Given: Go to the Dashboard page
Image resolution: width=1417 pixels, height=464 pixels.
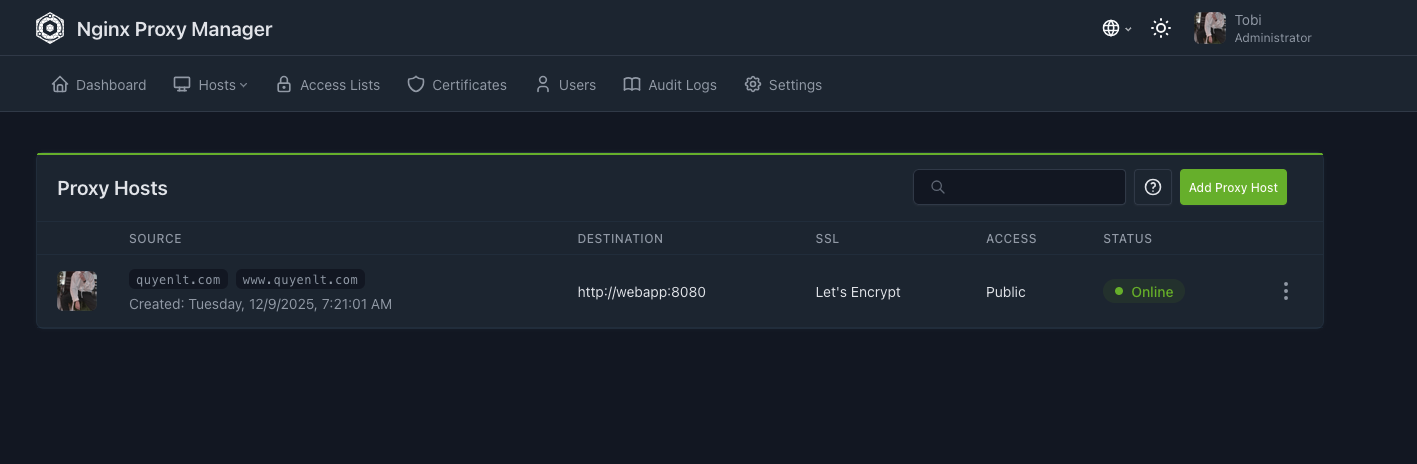Looking at the screenshot, I should (x=99, y=85).
